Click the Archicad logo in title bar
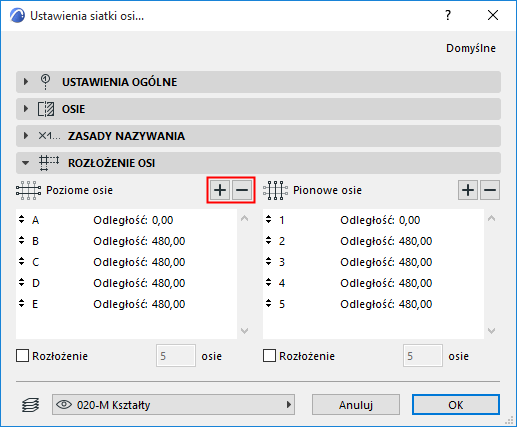517x427 pixels. click(x=17, y=16)
